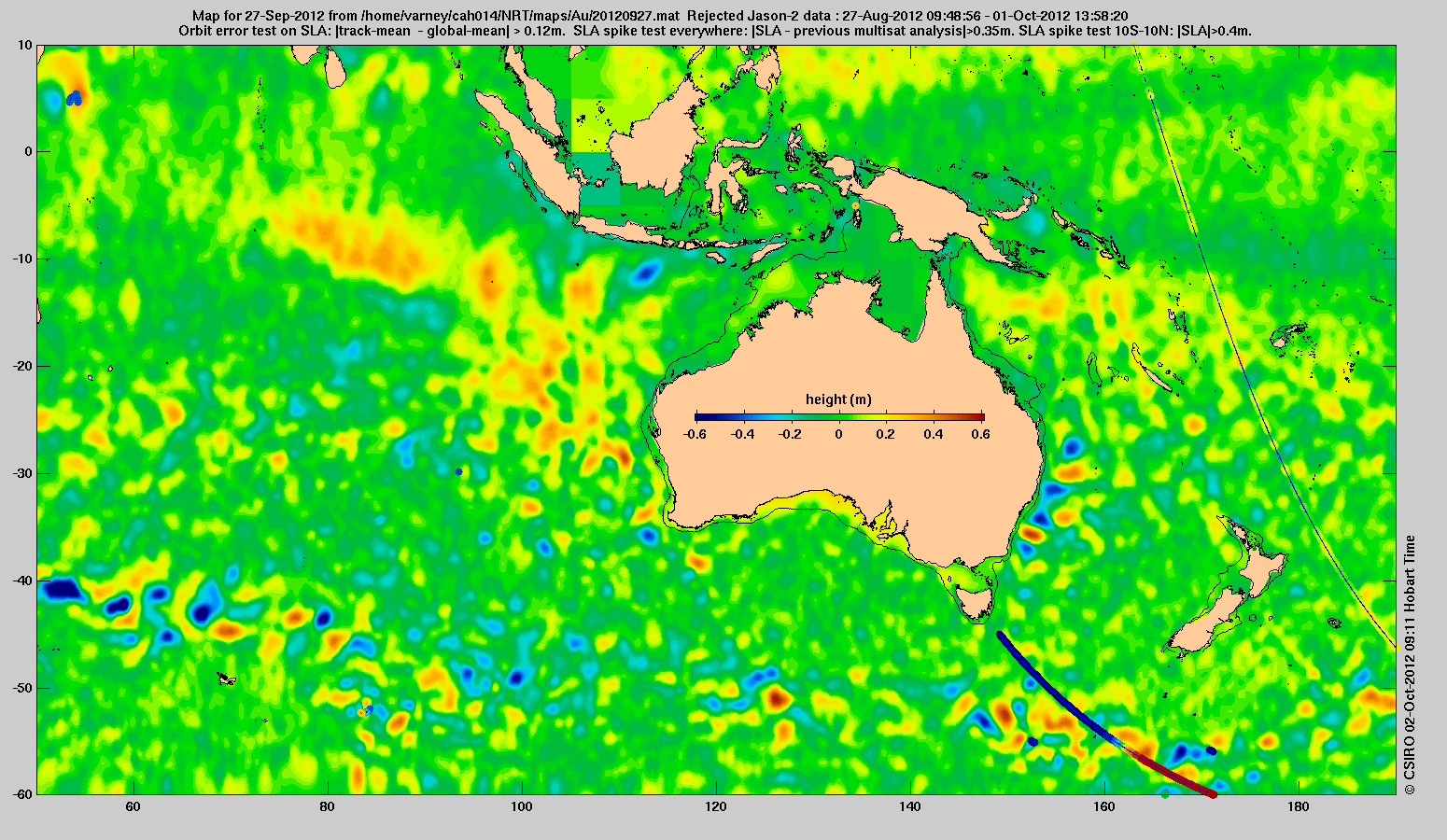Click the blue data cluster near longitude 54 north
The image size is (1447, 840).
tap(75, 98)
